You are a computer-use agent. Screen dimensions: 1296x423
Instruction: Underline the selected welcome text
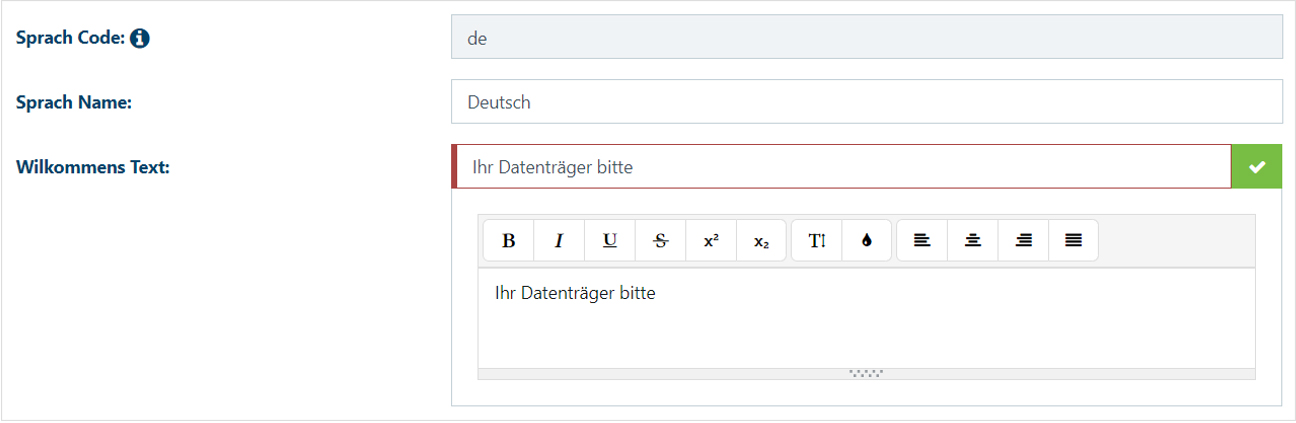[x=610, y=241]
